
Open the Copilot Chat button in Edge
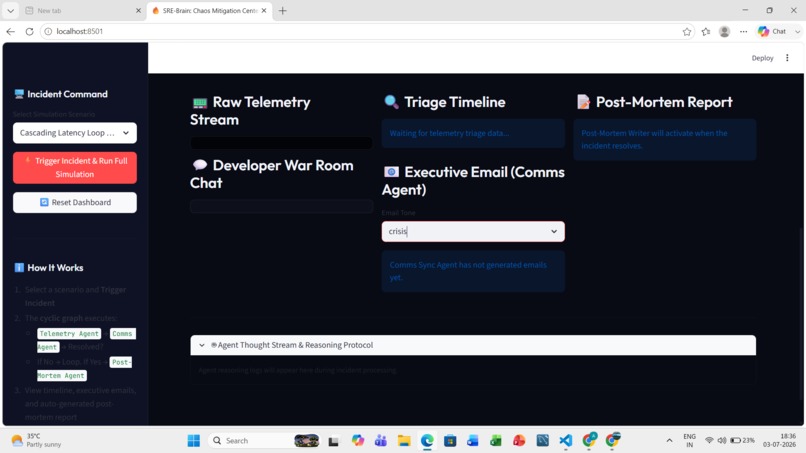pyautogui.click(x=773, y=31)
